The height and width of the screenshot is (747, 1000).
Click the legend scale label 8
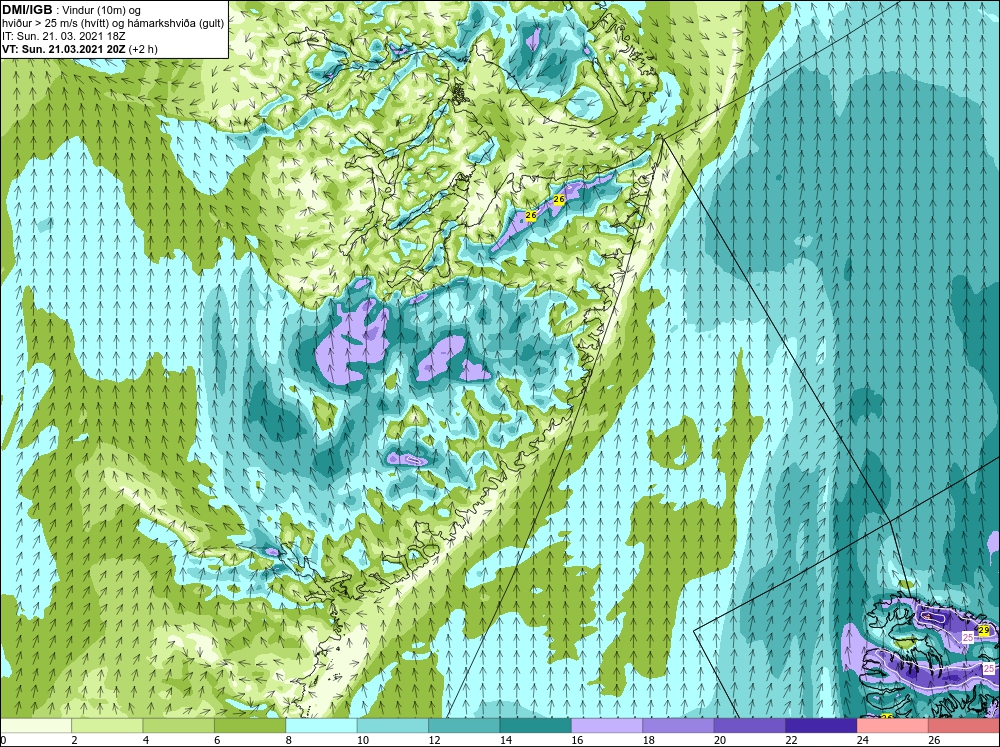[288, 740]
